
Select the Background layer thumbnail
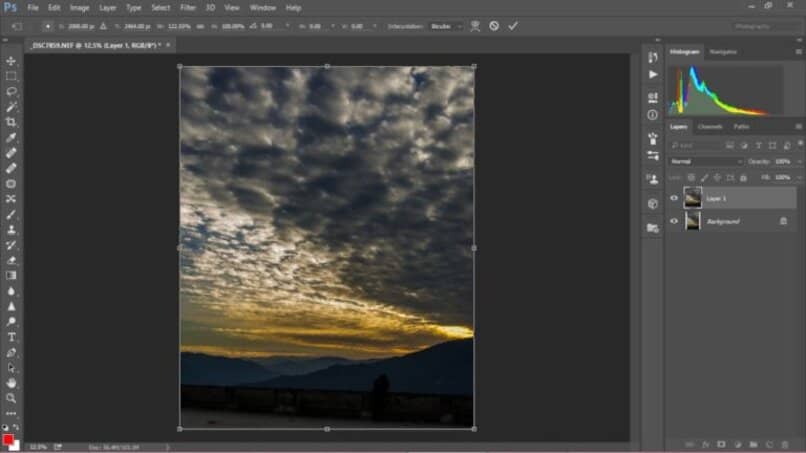(x=692, y=221)
